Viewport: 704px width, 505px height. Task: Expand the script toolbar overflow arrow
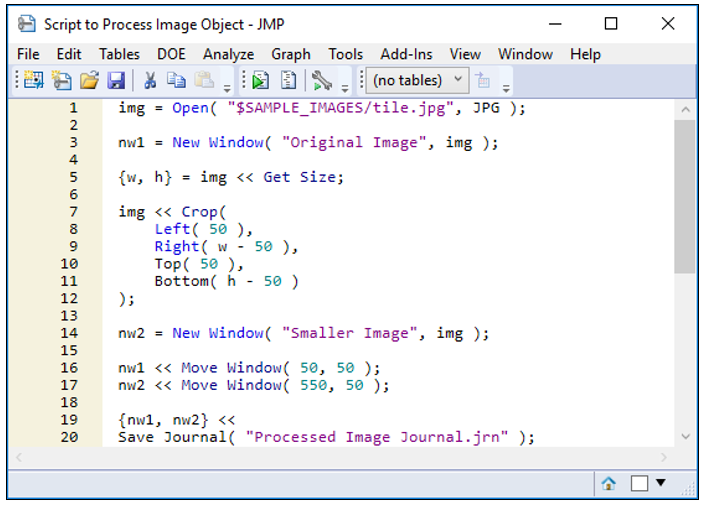[x=345, y=88]
